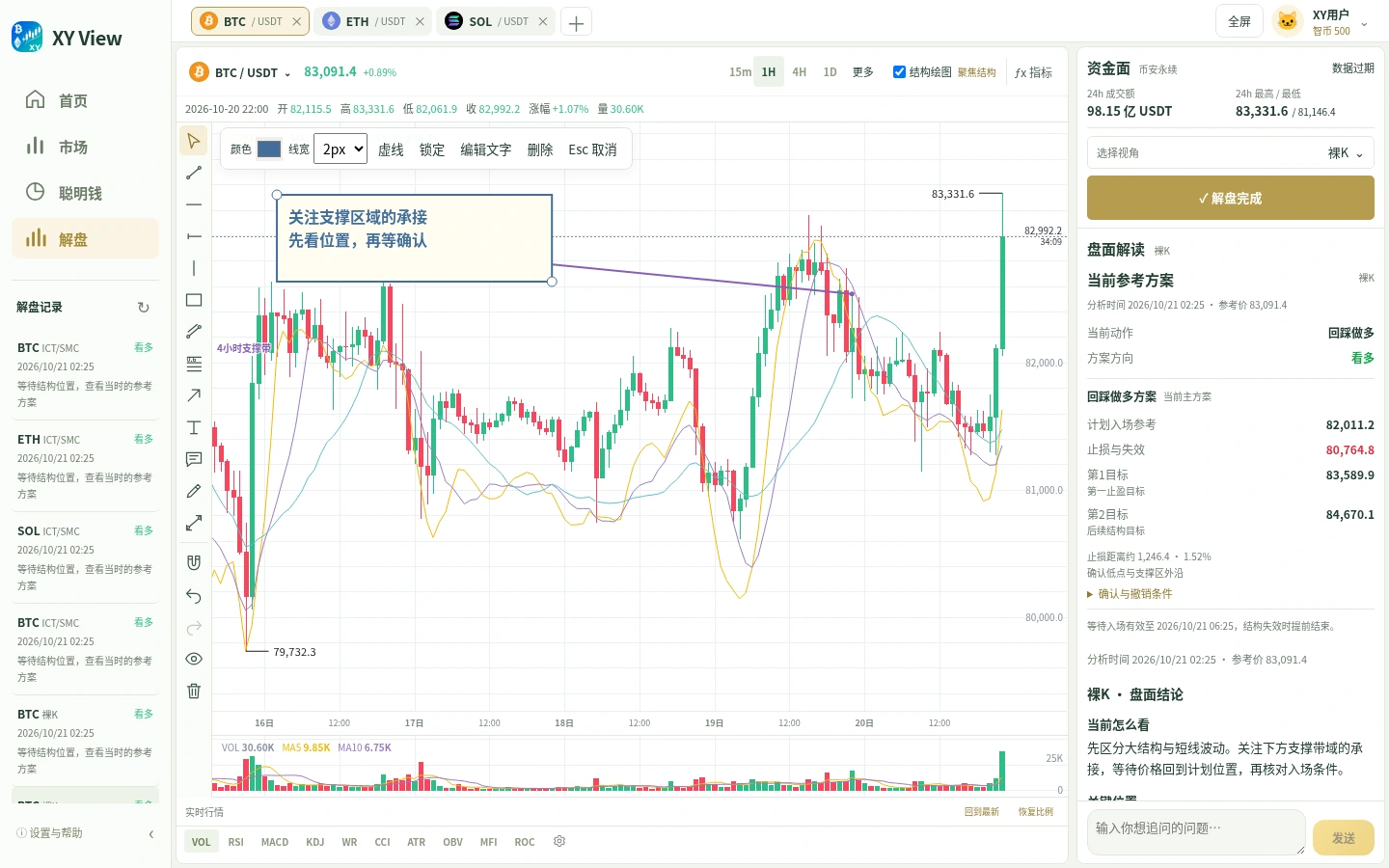Image resolution: width=1389 pixels, height=868 pixels.
Task: Select the arrow drawing tool
Action: (194, 395)
